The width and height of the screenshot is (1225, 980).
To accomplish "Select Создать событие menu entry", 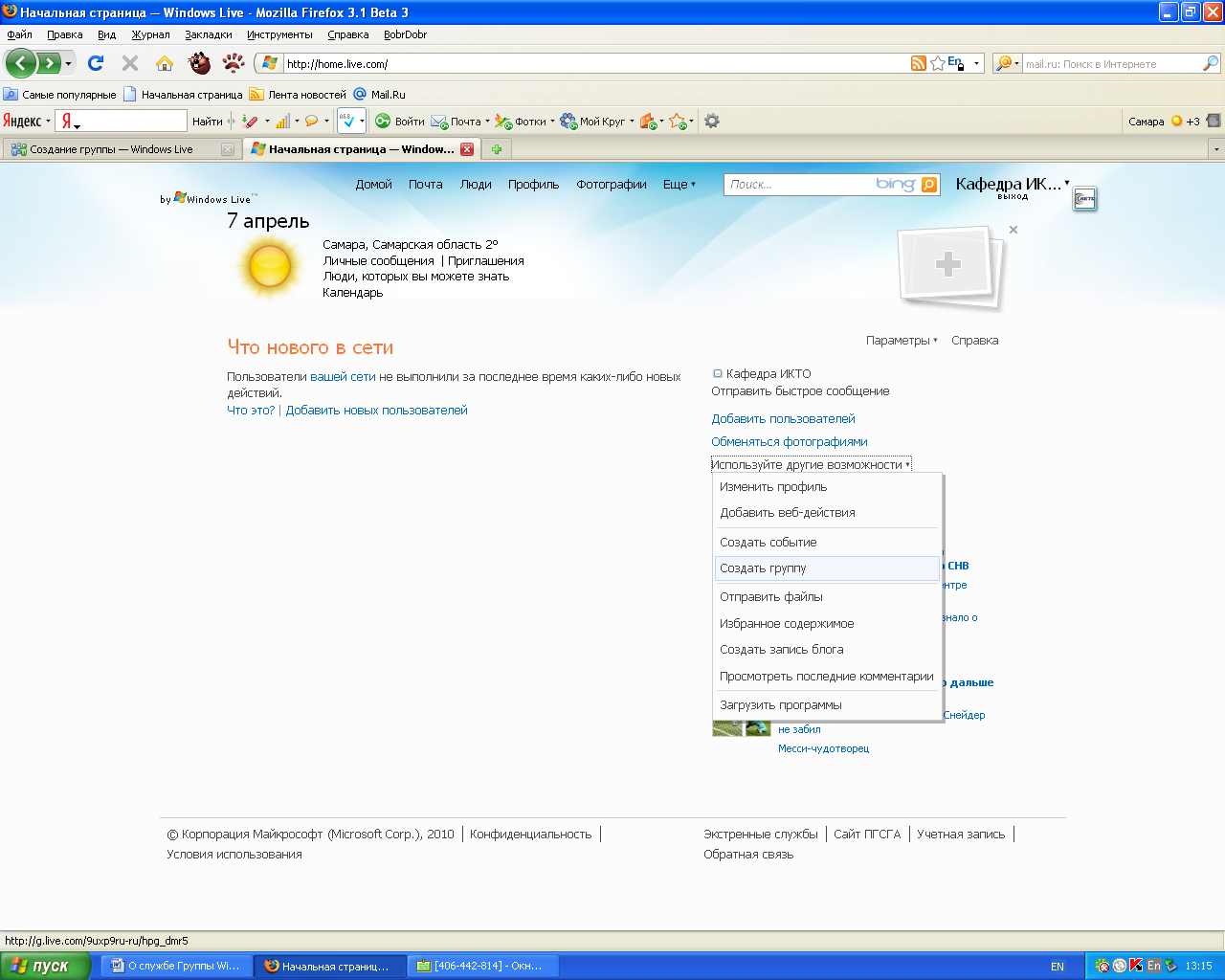I will [827, 543].
